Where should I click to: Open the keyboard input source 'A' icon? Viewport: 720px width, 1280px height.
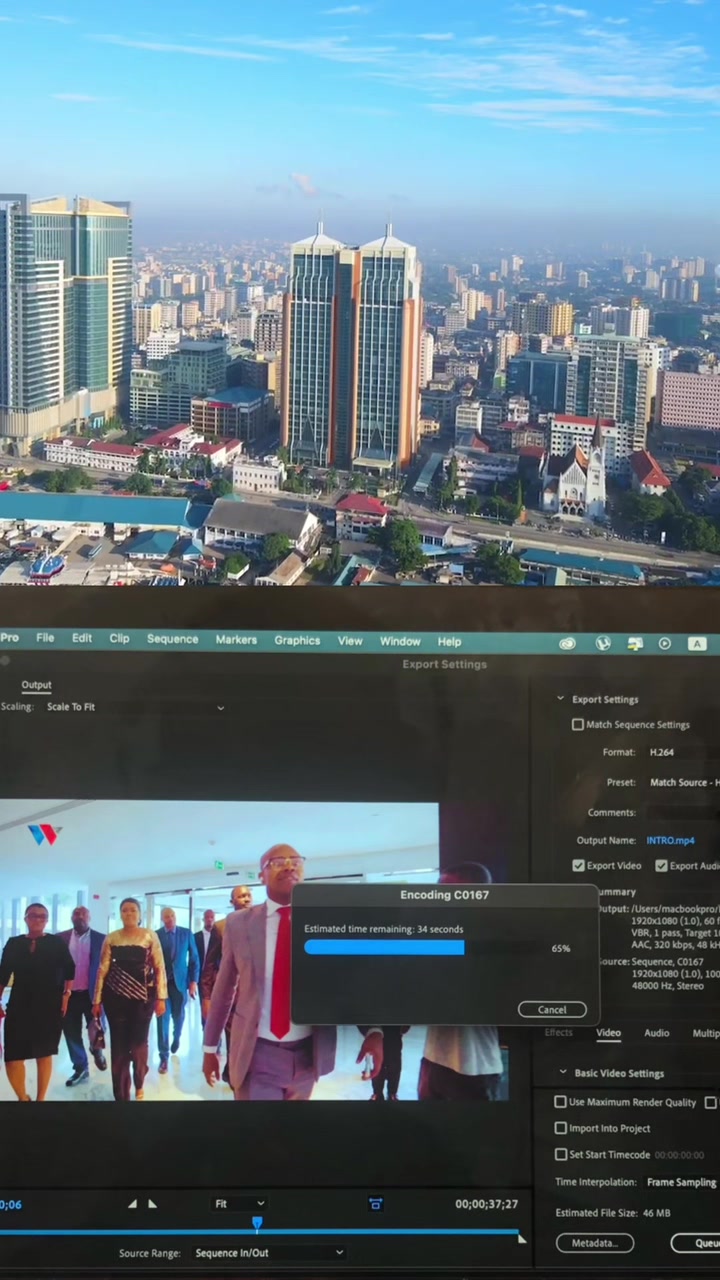(697, 643)
